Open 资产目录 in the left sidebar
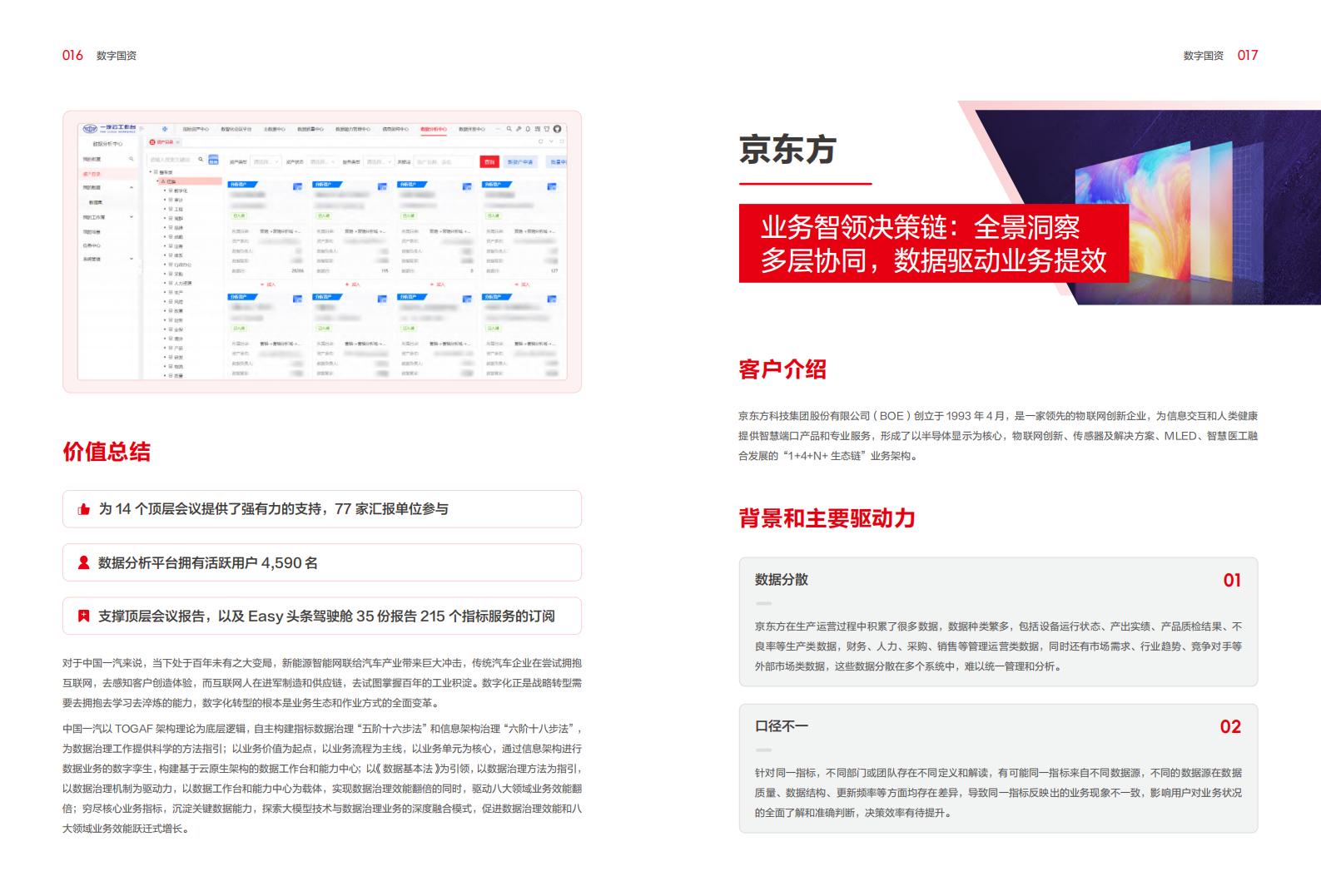Viewport: 1321px width, 896px height. coord(92,174)
